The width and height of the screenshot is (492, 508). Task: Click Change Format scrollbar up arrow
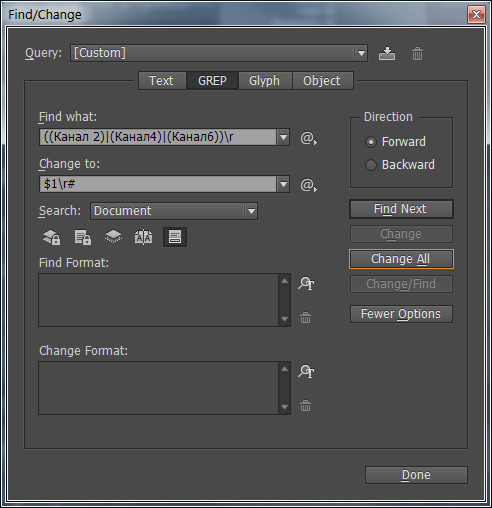click(x=284, y=369)
